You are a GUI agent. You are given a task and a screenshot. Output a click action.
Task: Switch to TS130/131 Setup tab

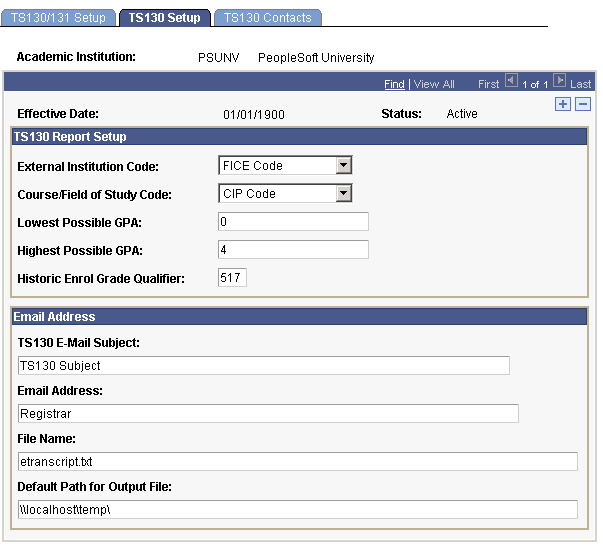[58, 18]
